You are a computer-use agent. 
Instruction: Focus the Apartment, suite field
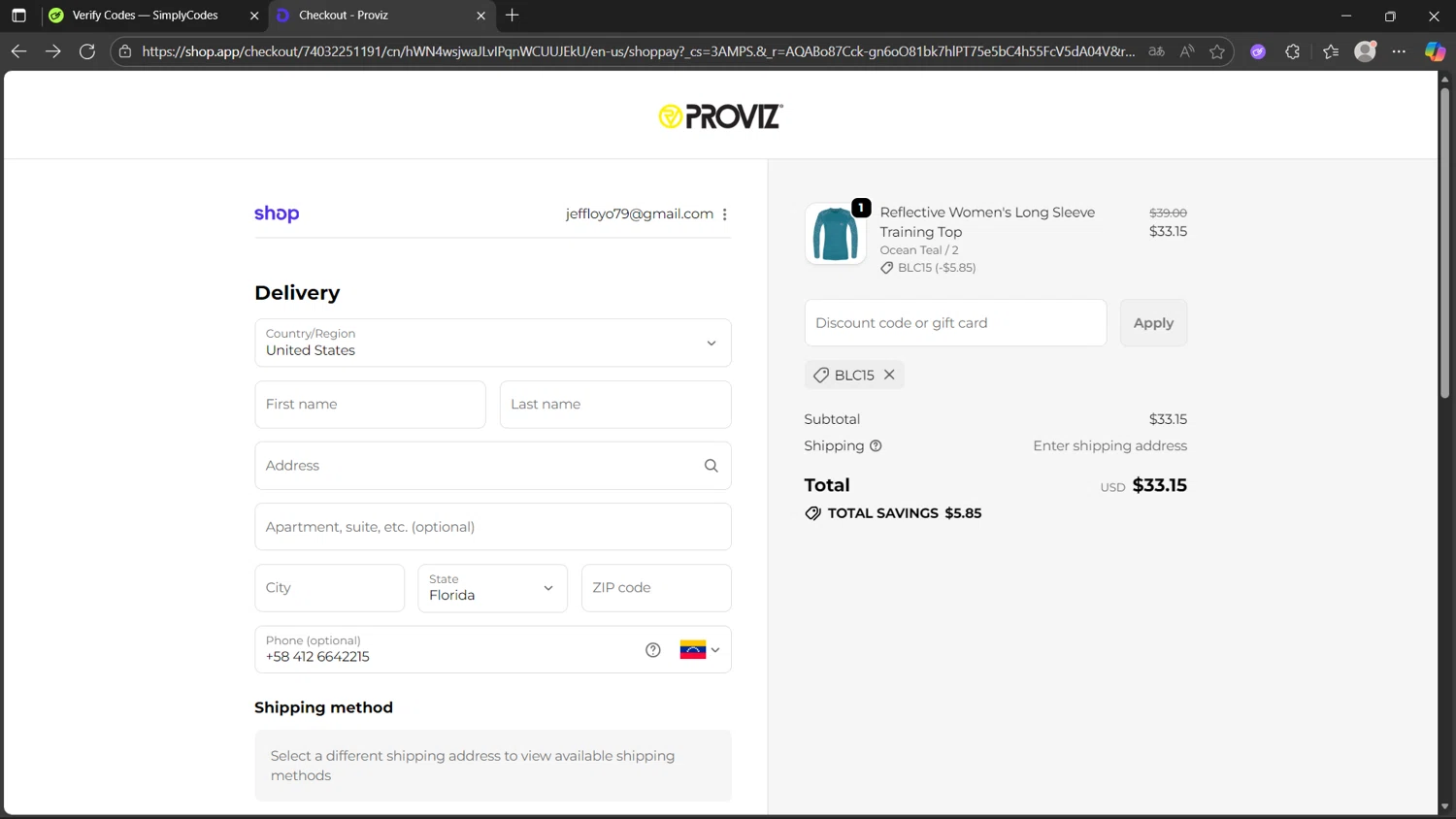coord(493,527)
